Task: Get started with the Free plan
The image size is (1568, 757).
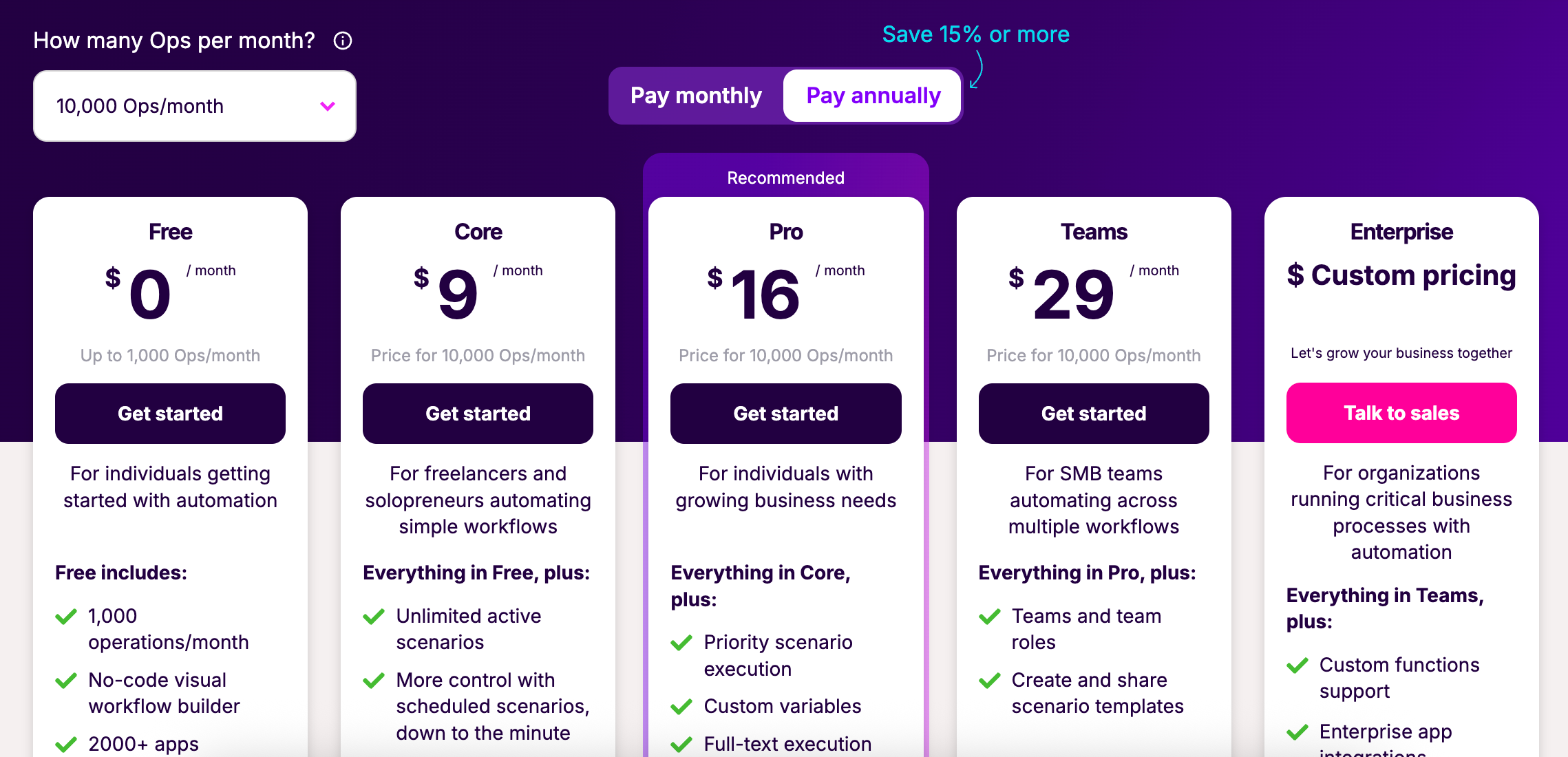Action: pos(171,414)
